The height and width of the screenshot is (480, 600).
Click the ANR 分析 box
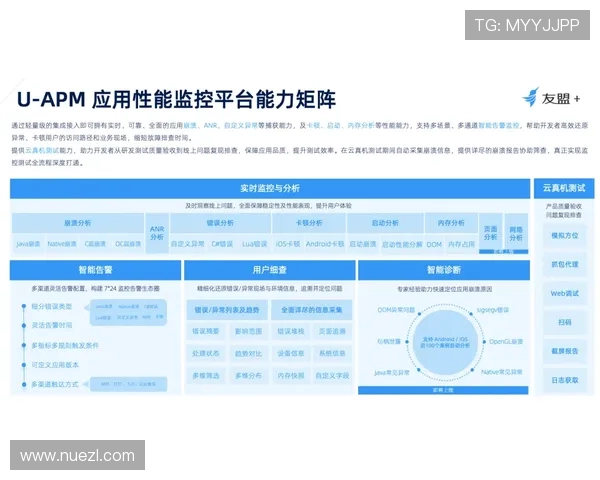[157, 233]
